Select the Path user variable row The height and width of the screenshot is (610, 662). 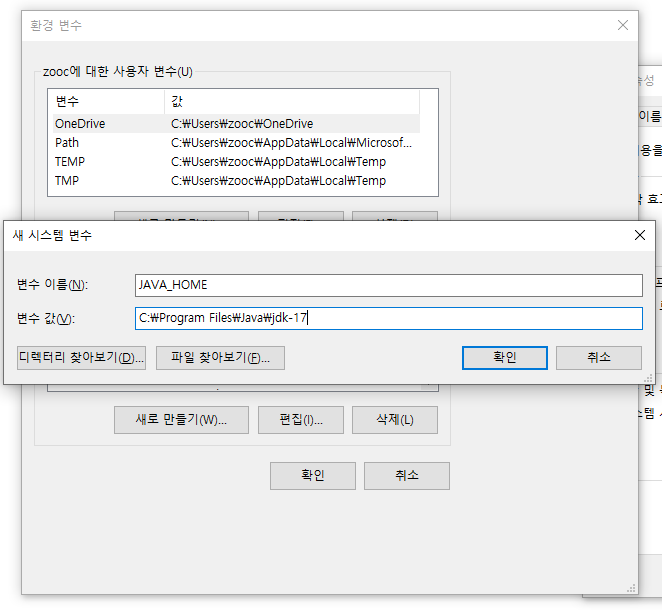click(x=236, y=143)
